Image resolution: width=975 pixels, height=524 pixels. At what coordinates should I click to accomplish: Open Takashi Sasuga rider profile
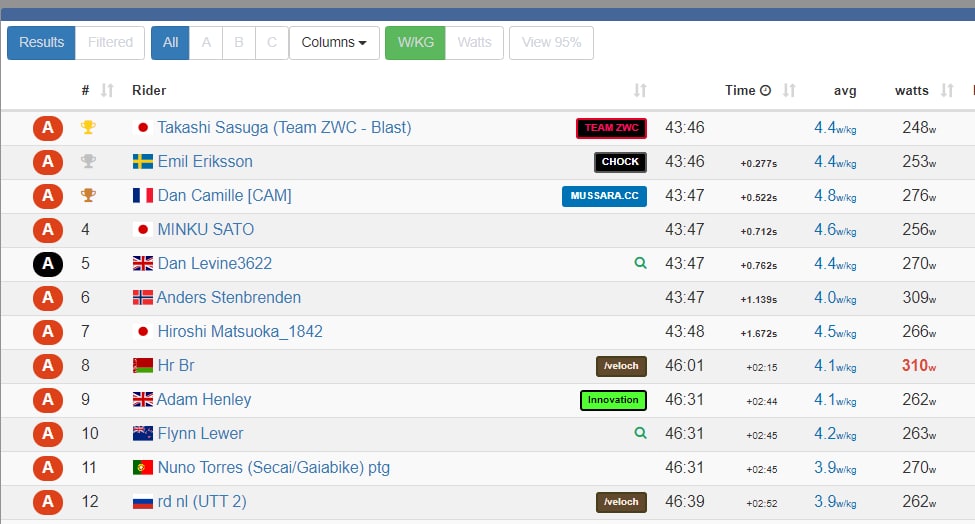click(x=284, y=127)
